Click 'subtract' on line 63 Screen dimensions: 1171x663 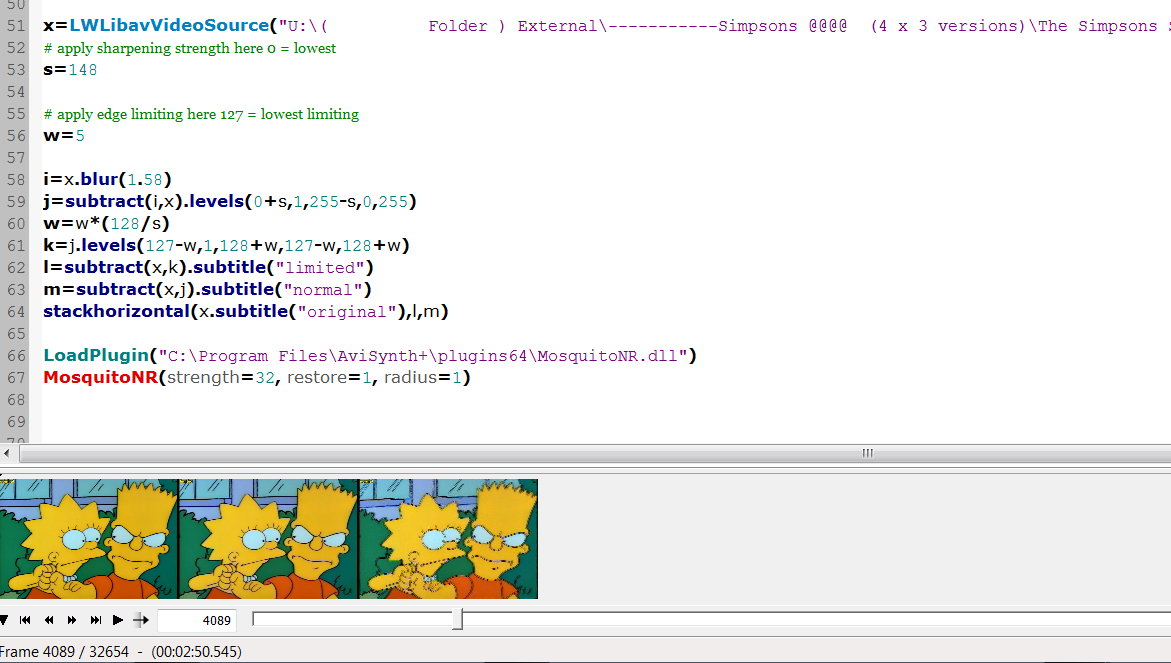coord(115,290)
